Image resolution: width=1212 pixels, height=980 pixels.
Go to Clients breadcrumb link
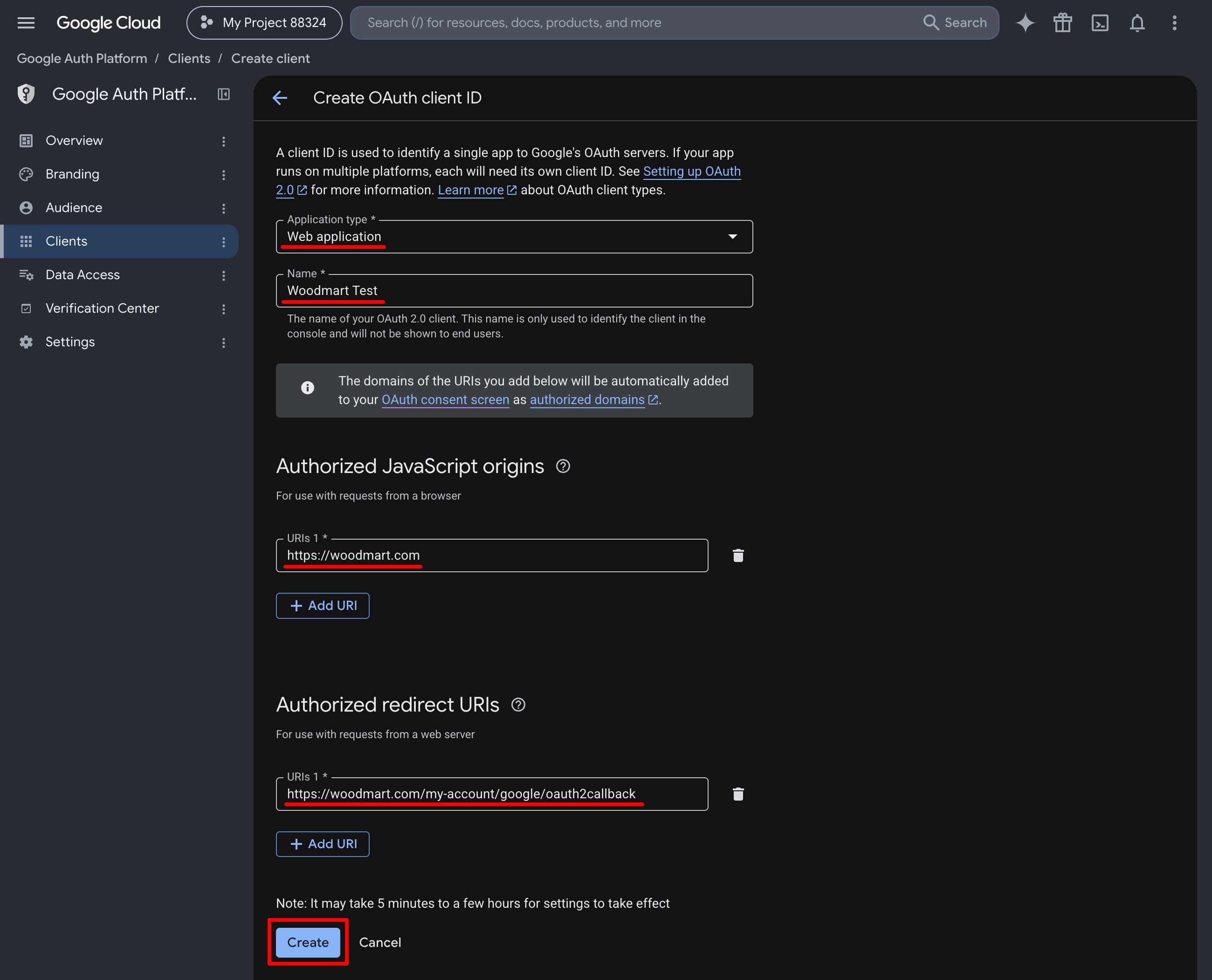[x=189, y=58]
